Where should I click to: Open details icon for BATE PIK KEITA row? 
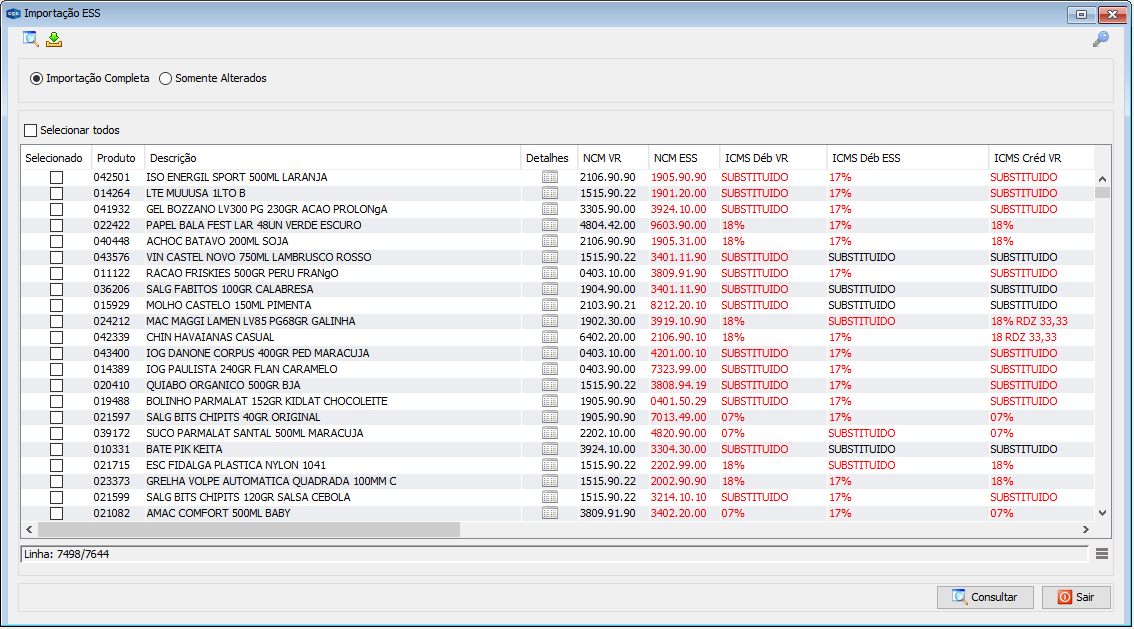[x=550, y=449]
